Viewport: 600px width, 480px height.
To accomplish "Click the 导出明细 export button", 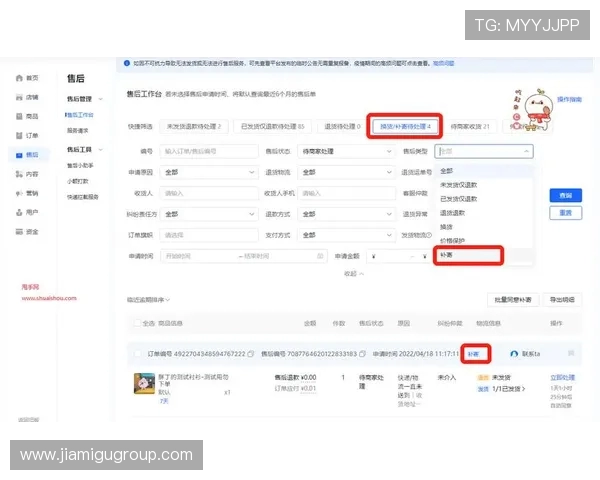I will click(x=562, y=300).
